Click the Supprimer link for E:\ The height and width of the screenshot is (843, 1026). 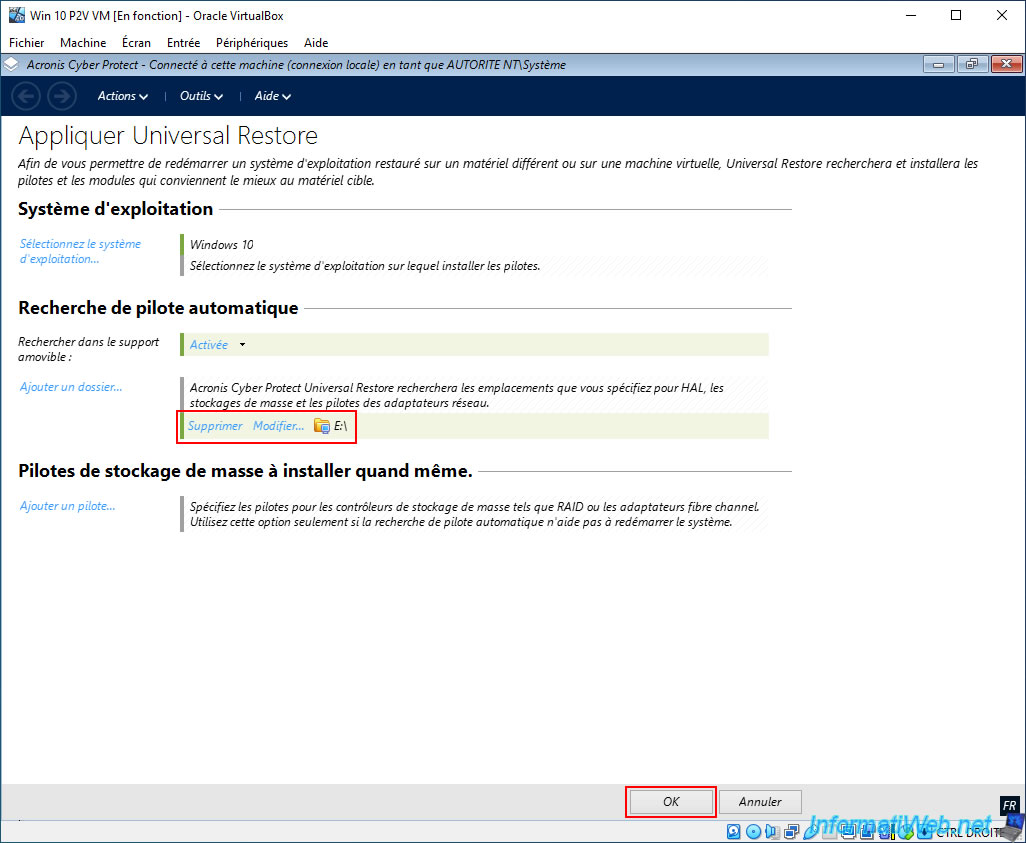coord(215,426)
